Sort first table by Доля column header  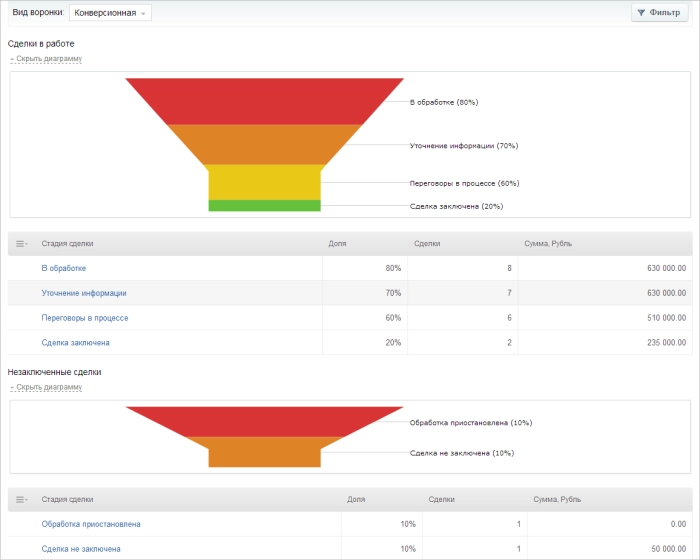pos(338,244)
